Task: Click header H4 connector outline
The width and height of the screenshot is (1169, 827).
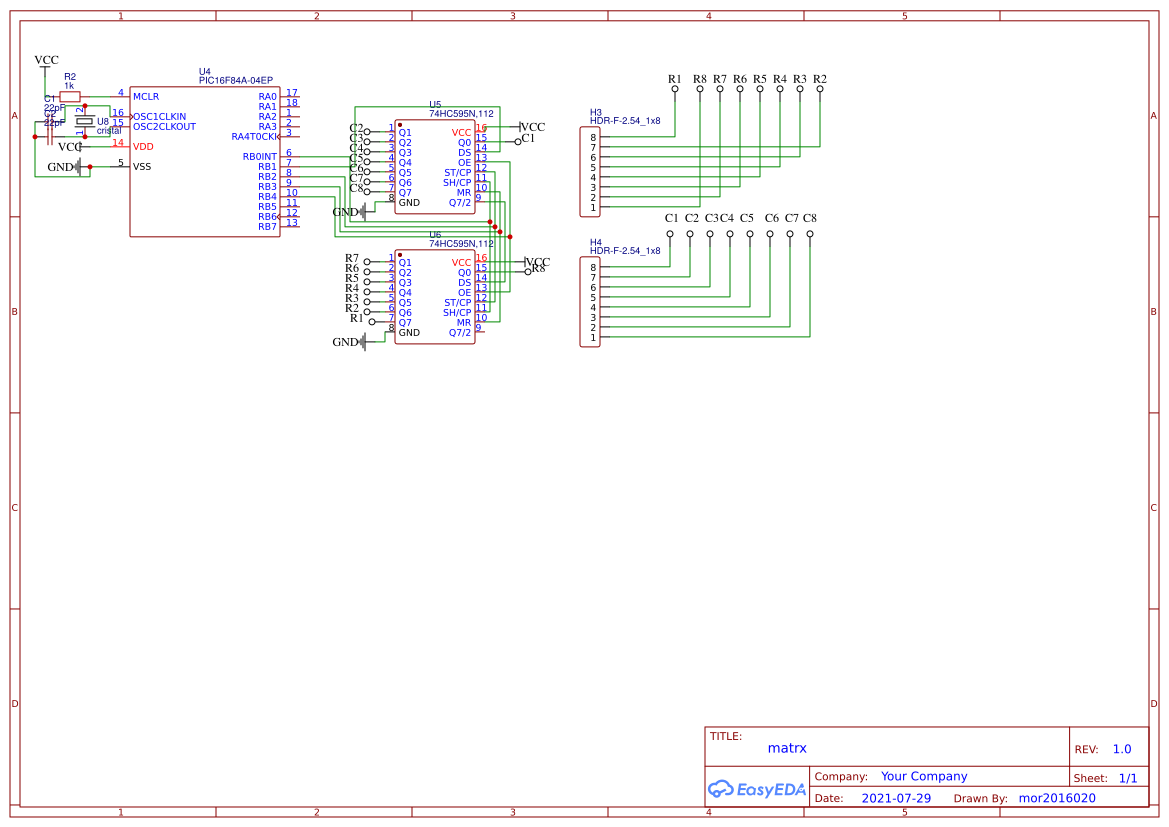Action: tap(592, 300)
